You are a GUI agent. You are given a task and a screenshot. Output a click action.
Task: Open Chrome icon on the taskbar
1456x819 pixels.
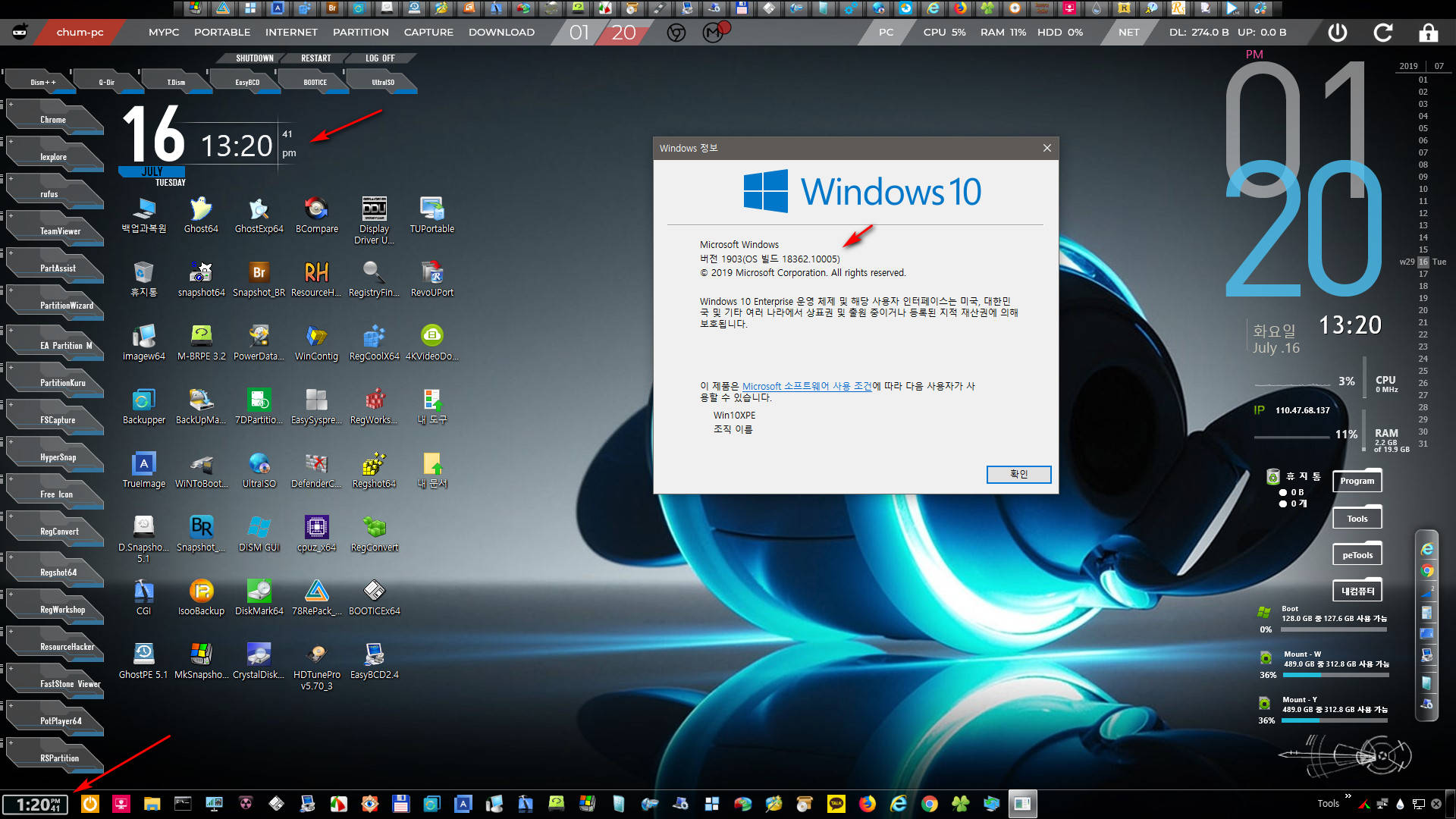pos(929,804)
